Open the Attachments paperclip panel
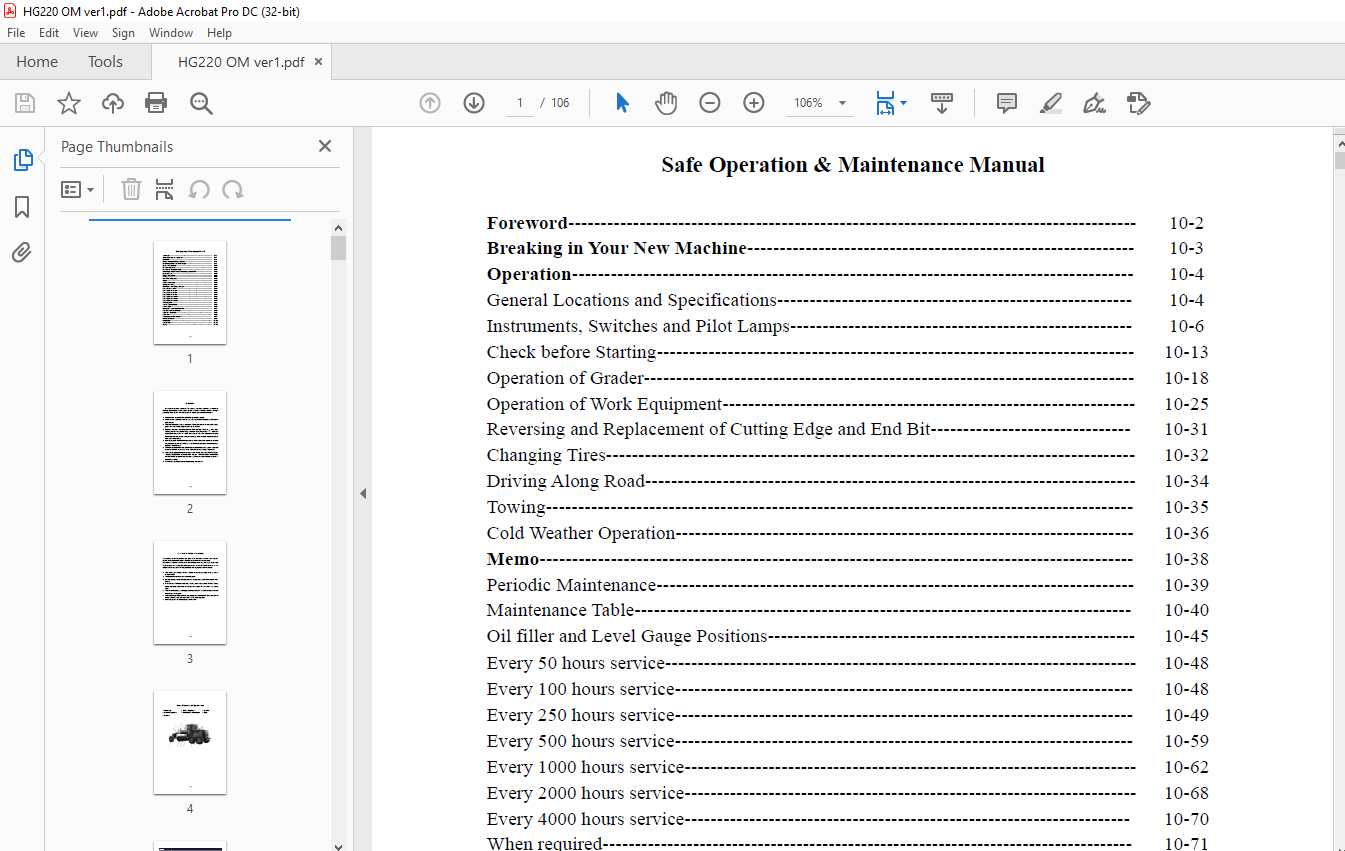 [22, 253]
